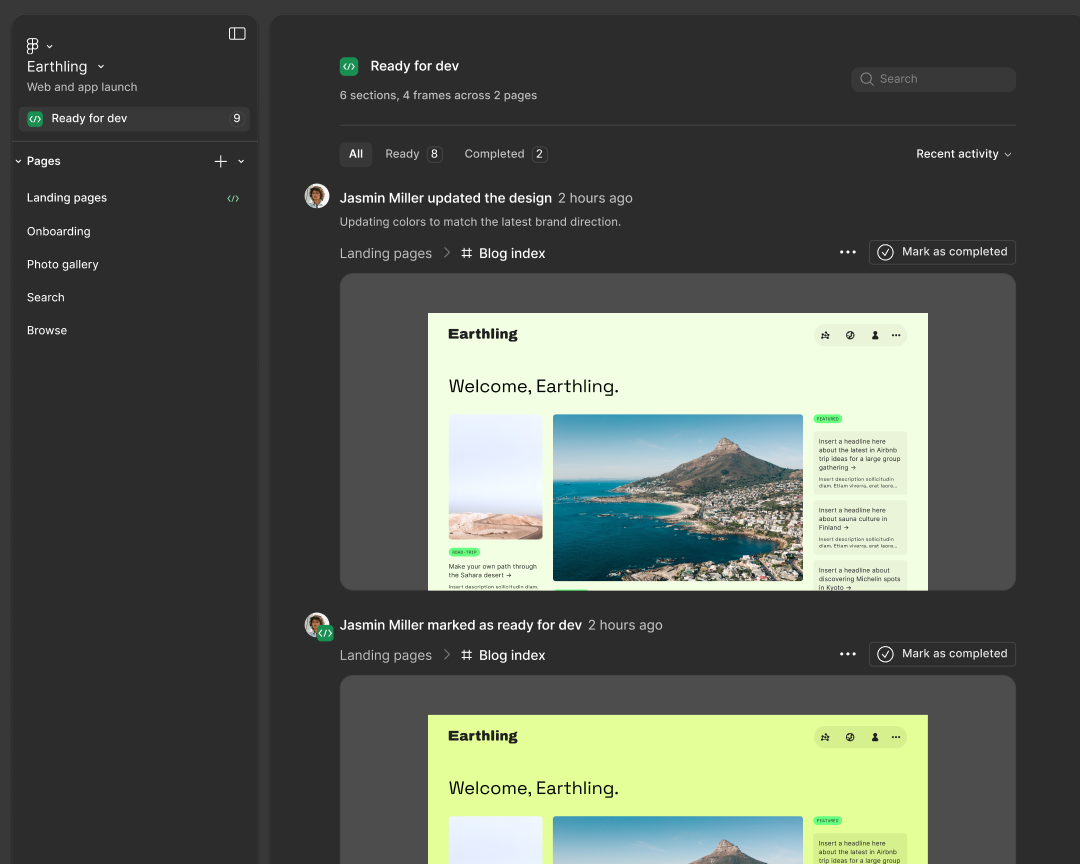Open the ellipsis menu beside first Mark as completed button
The image size is (1080, 864).
[x=847, y=252]
